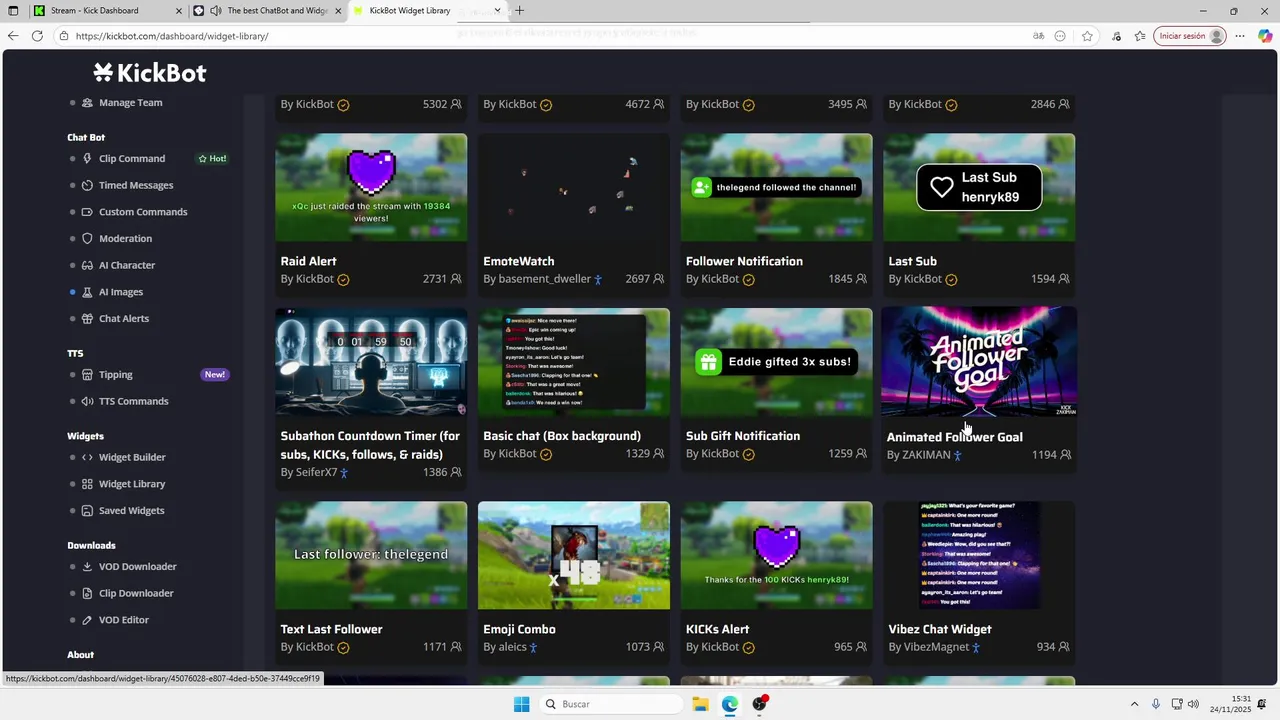Open the Emoji Combo widget thumbnail
Viewport: 1280px width, 720px height.
tap(574, 555)
